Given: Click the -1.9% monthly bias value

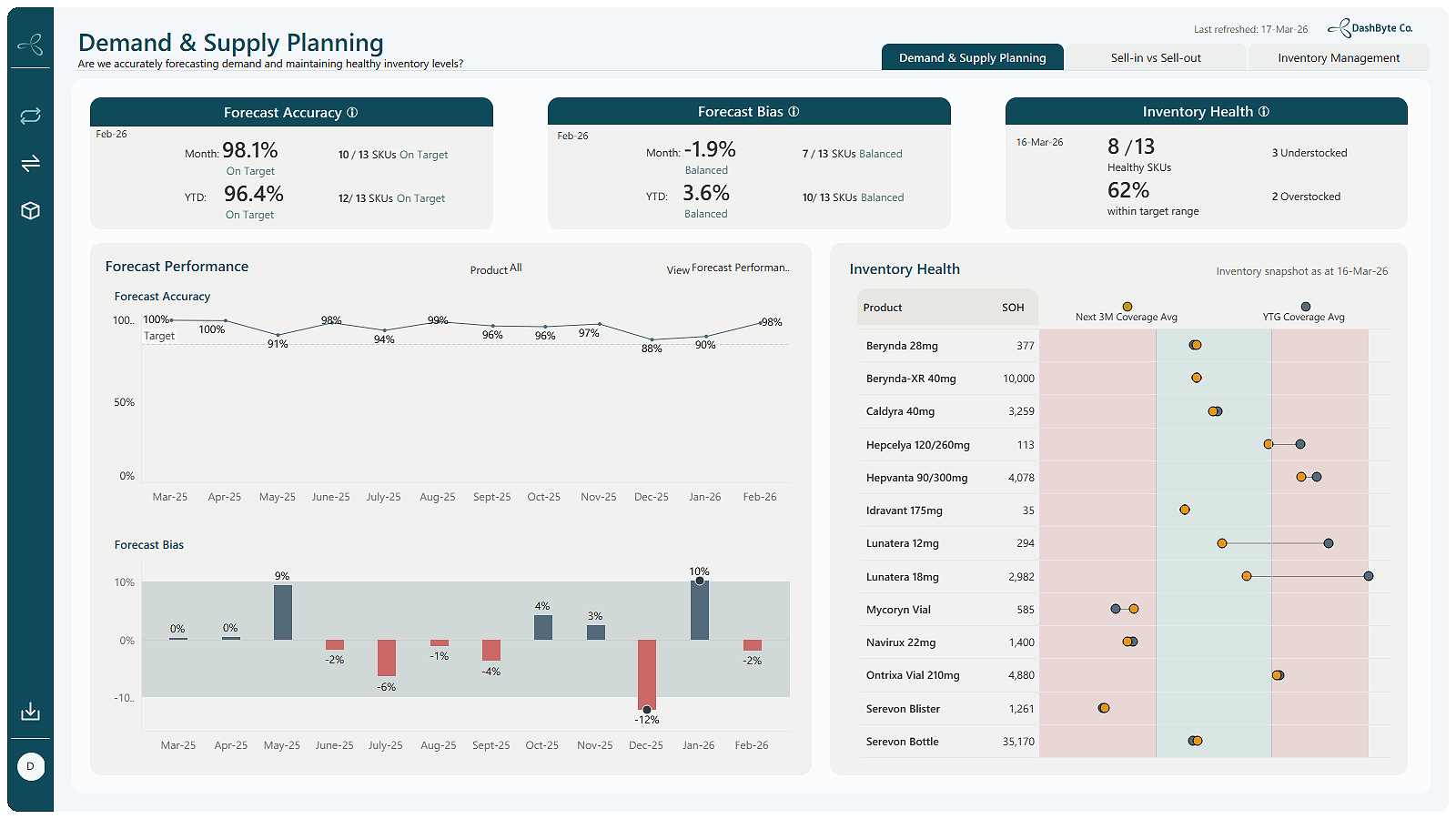Looking at the screenshot, I should coord(710,149).
